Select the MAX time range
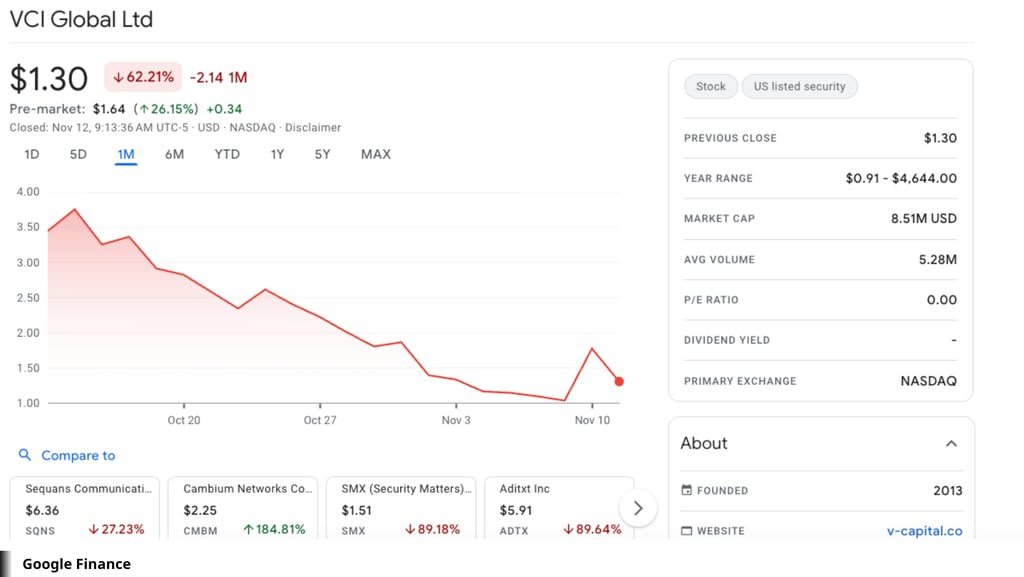Screen dimensions: 1024x577 [x=376, y=154]
